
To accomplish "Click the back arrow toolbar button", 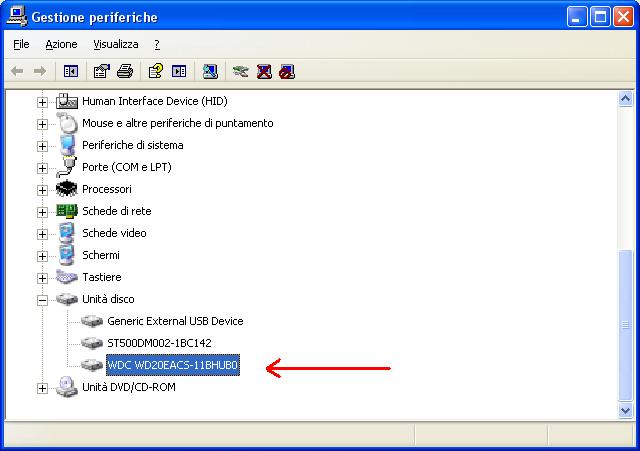I will pyautogui.click(x=17, y=71).
